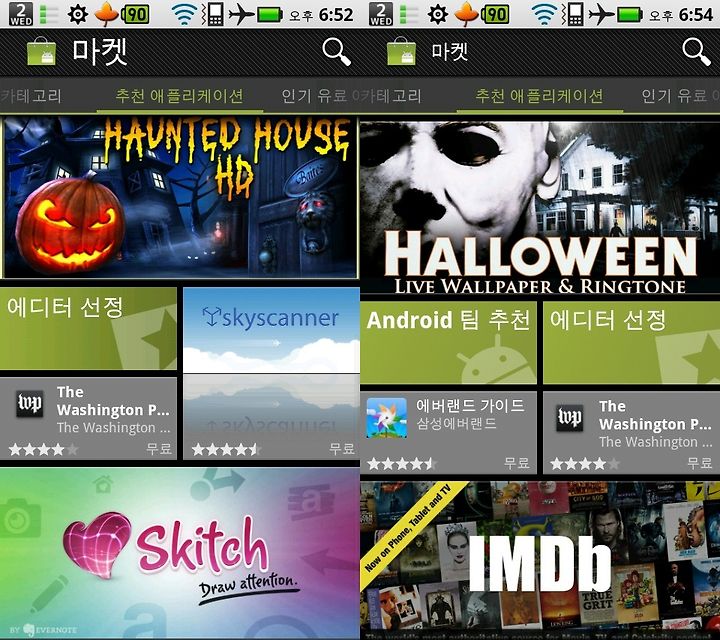Tap the calendar date icon in right status bar
Image resolution: width=720 pixels, height=640 pixels.
click(x=381, y=14)
